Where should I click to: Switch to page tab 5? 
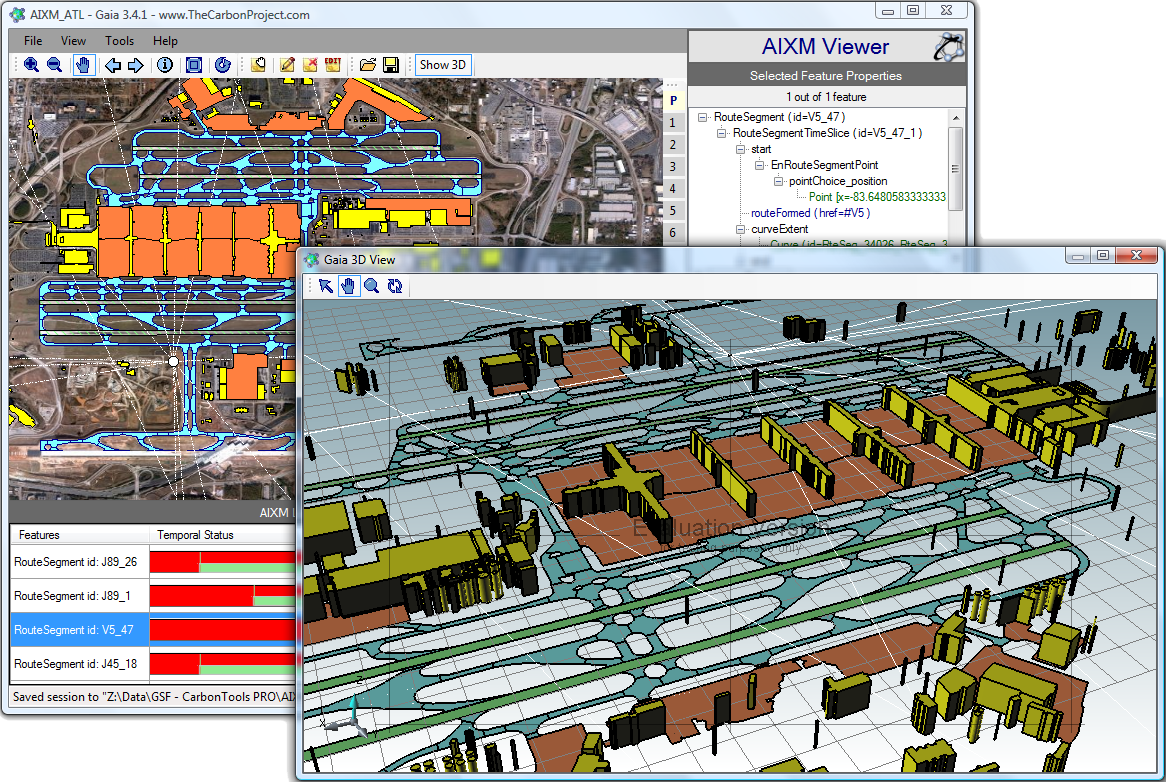[673, 211]
